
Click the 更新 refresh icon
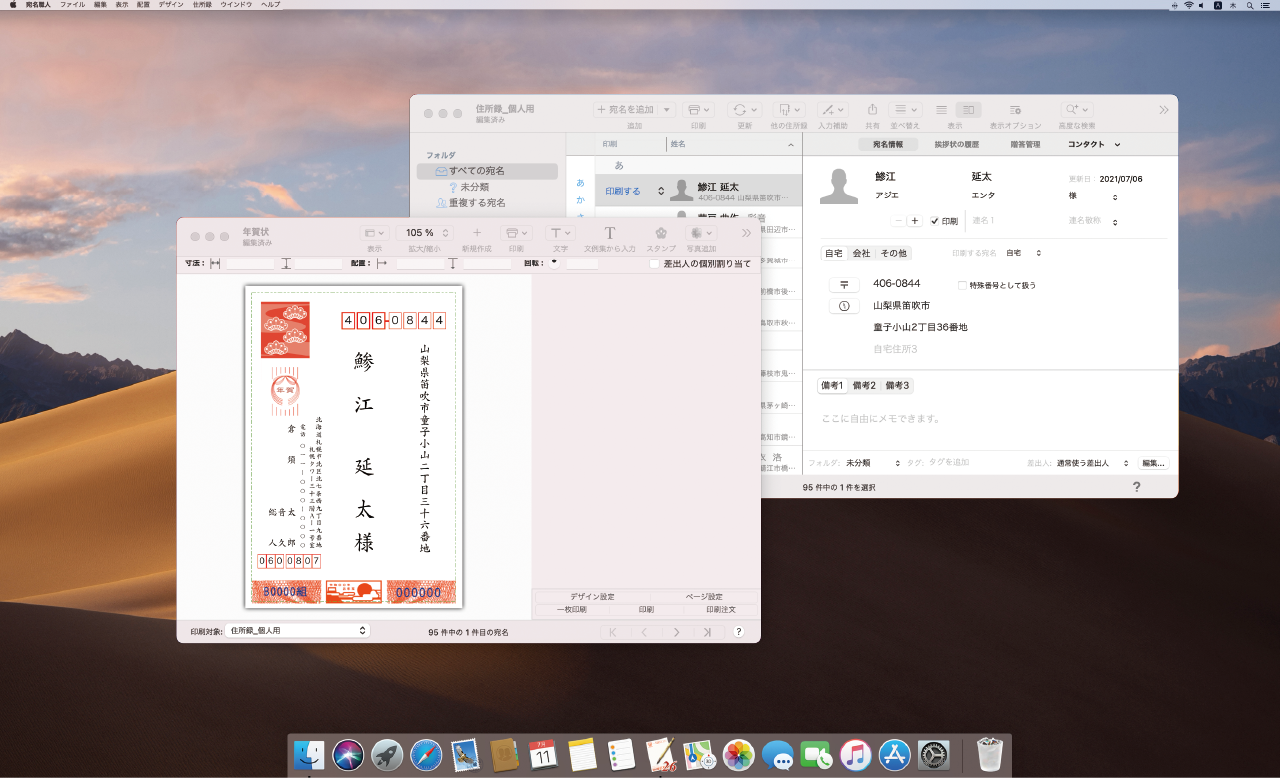(x=744, y=109)
